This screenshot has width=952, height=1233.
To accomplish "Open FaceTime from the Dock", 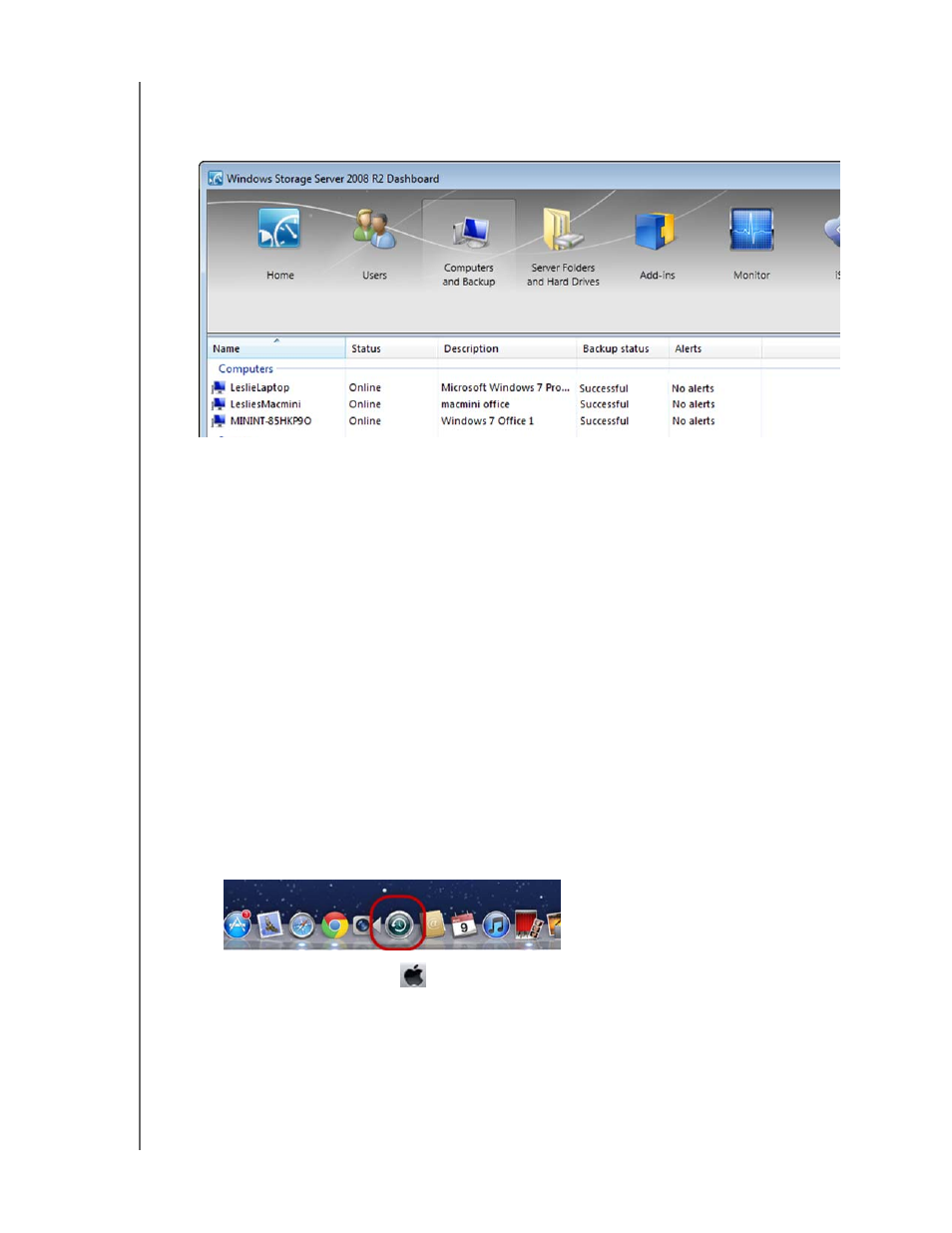I will pyautogui.click(x=363, y=925).
